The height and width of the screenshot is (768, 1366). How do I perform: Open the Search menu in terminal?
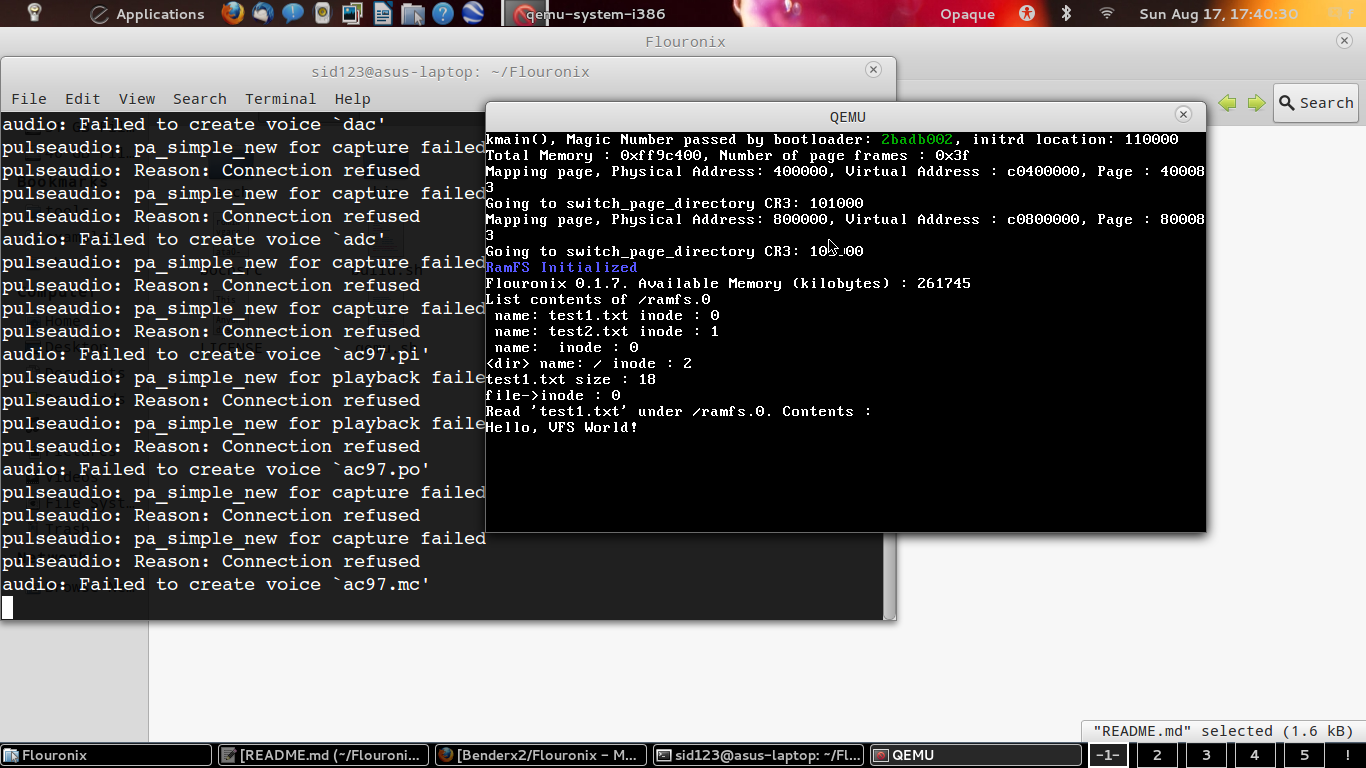tap(200, 99)
